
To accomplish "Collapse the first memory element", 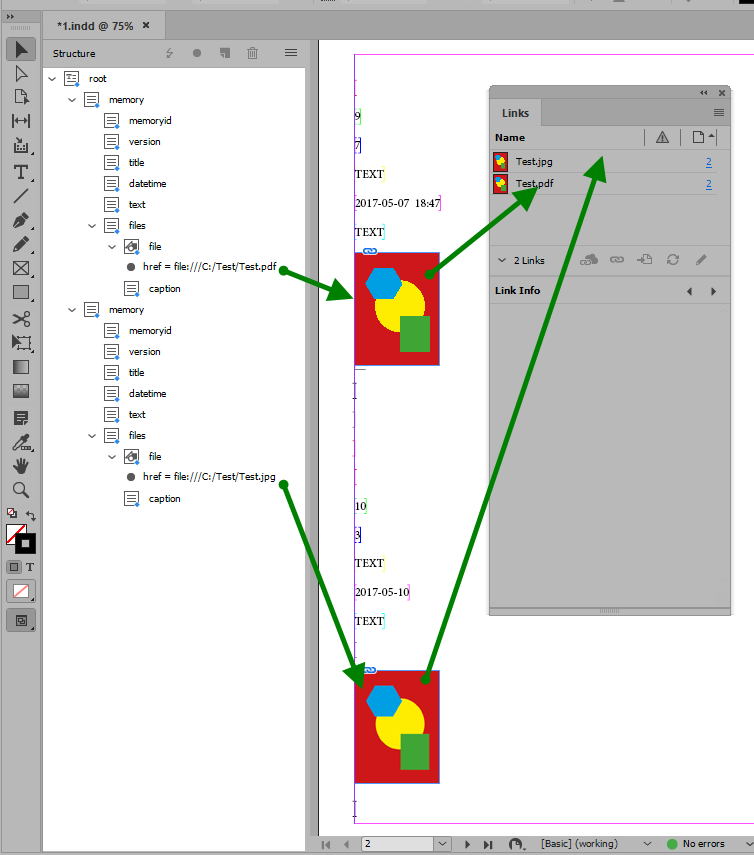I will click(x=72, y=100).
